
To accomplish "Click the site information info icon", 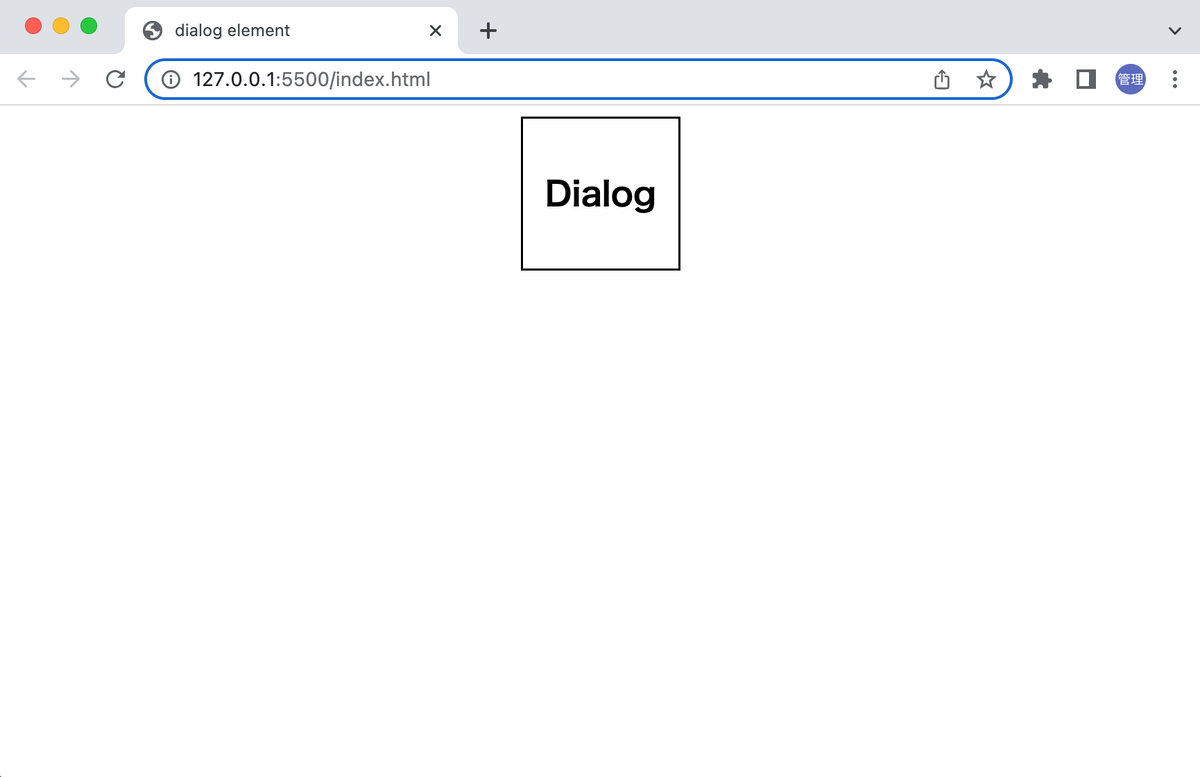I will 170,79.
